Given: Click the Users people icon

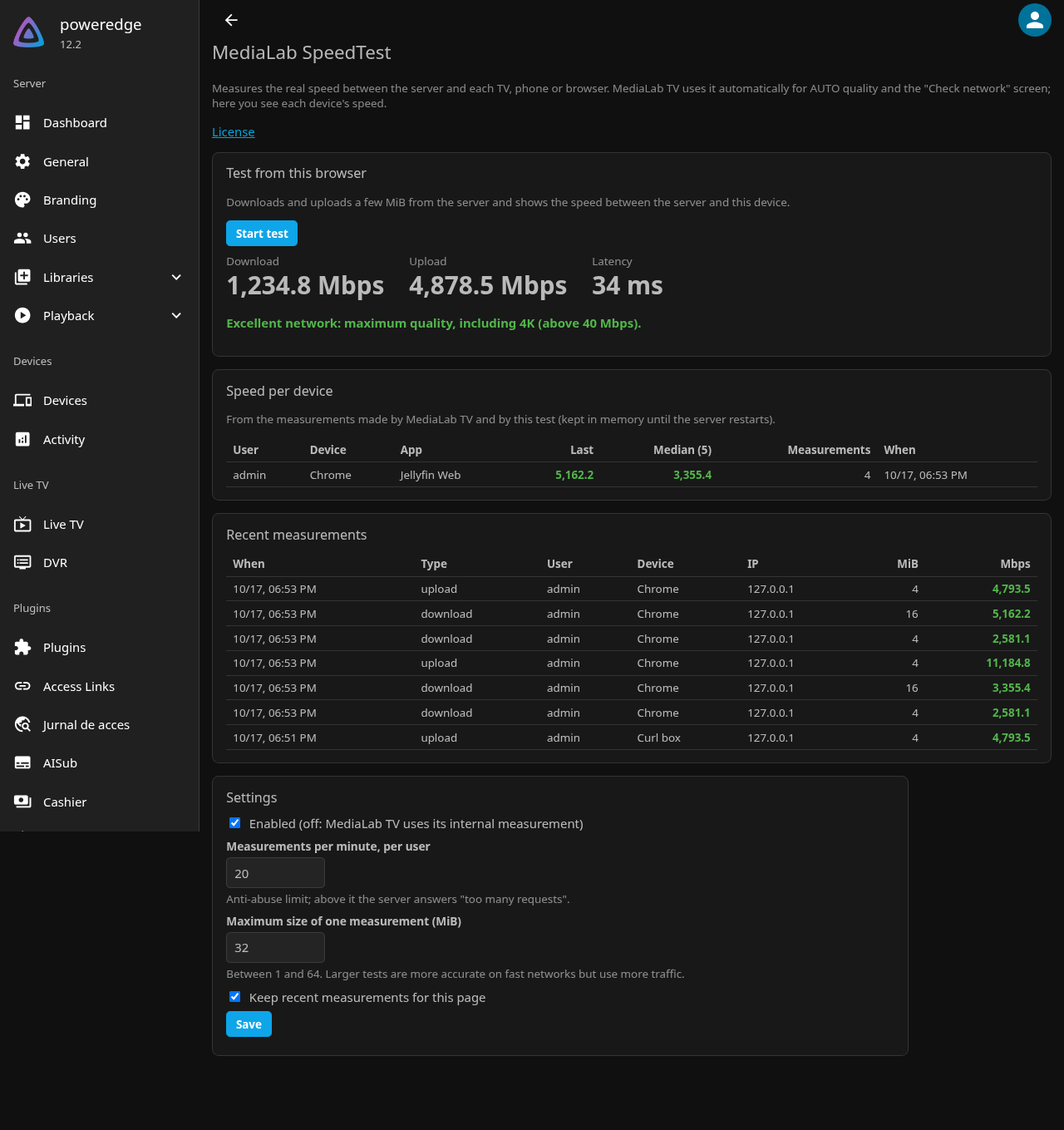Looking at the screenshot, I should coord(22,238).
